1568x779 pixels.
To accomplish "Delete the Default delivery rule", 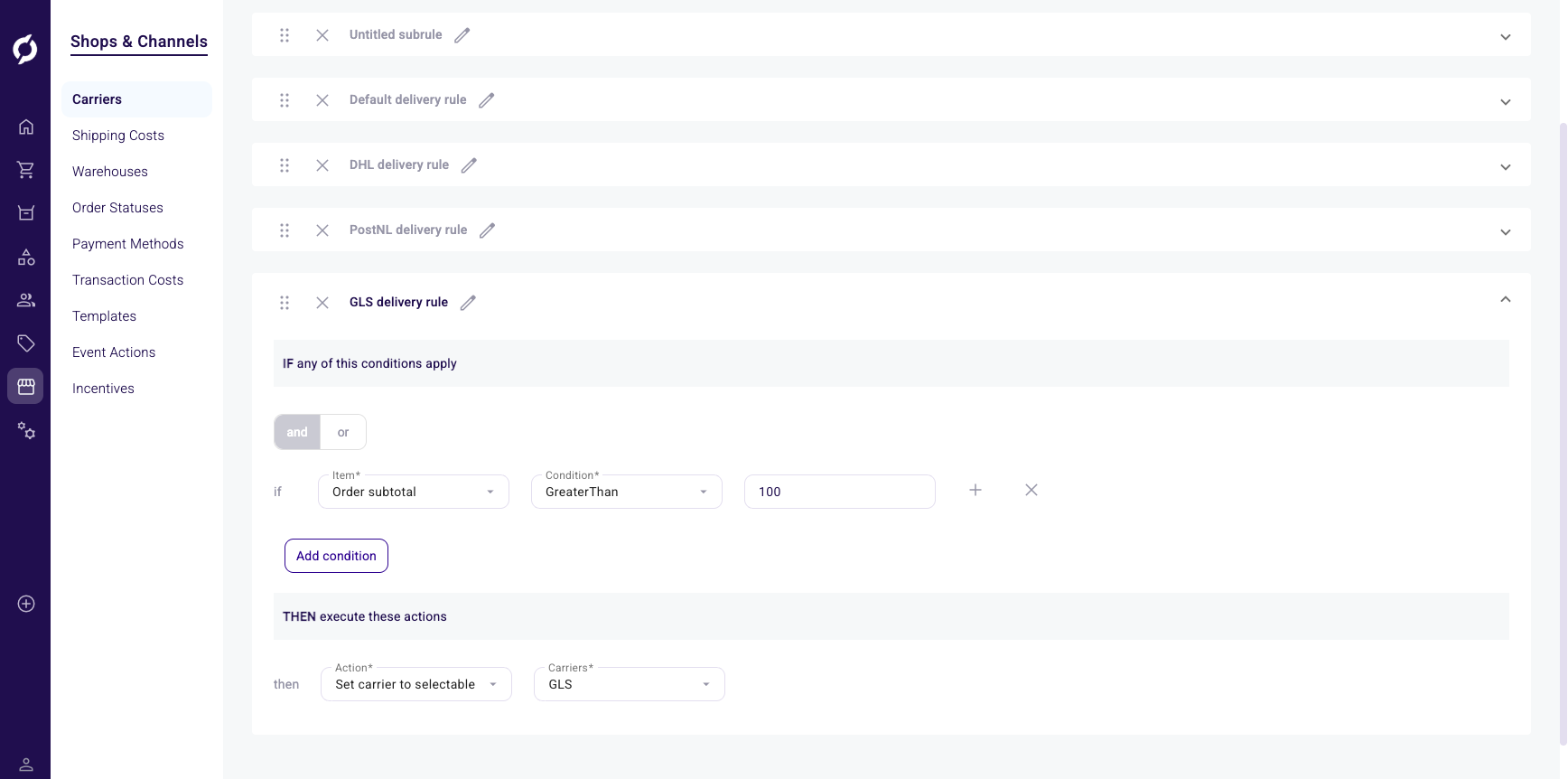I will [x=322, y=100].
